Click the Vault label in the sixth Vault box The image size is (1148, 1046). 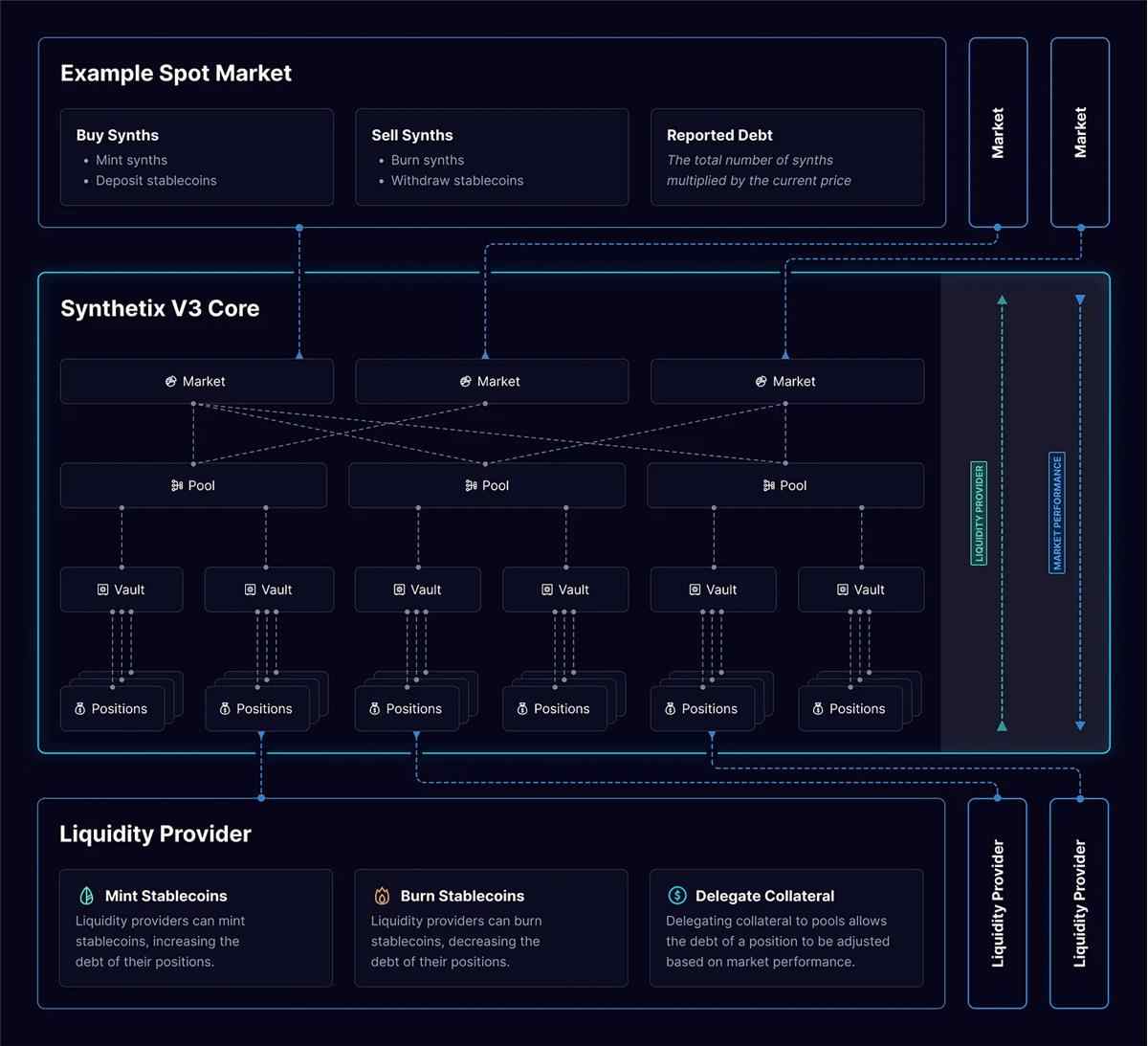(x=869, y=590)
